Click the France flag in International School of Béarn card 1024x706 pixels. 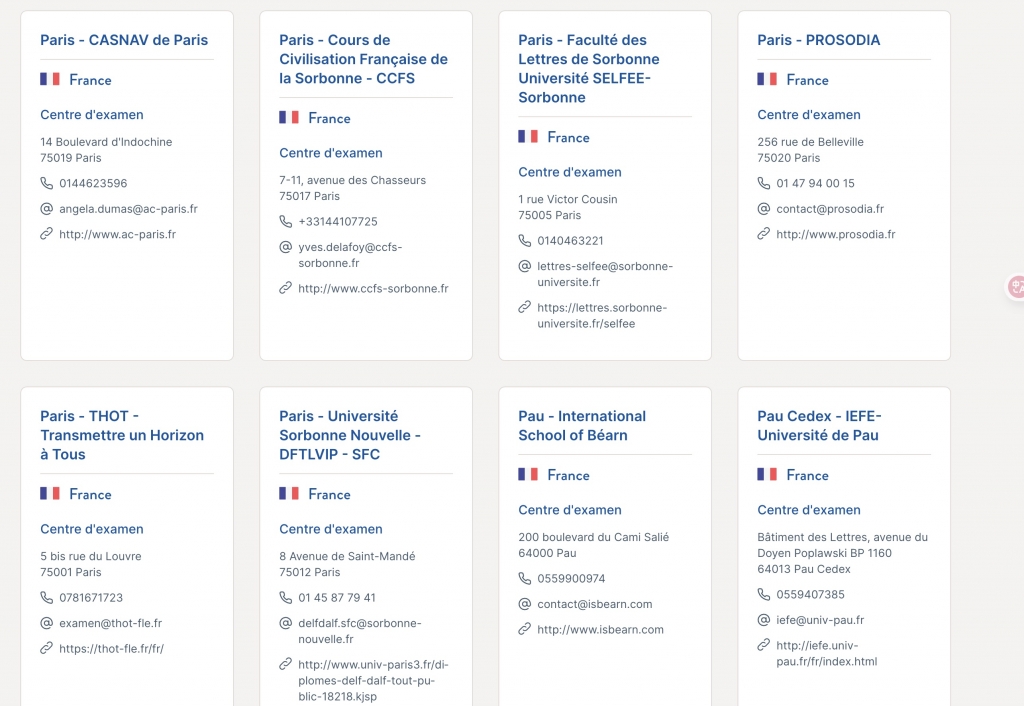528,475
